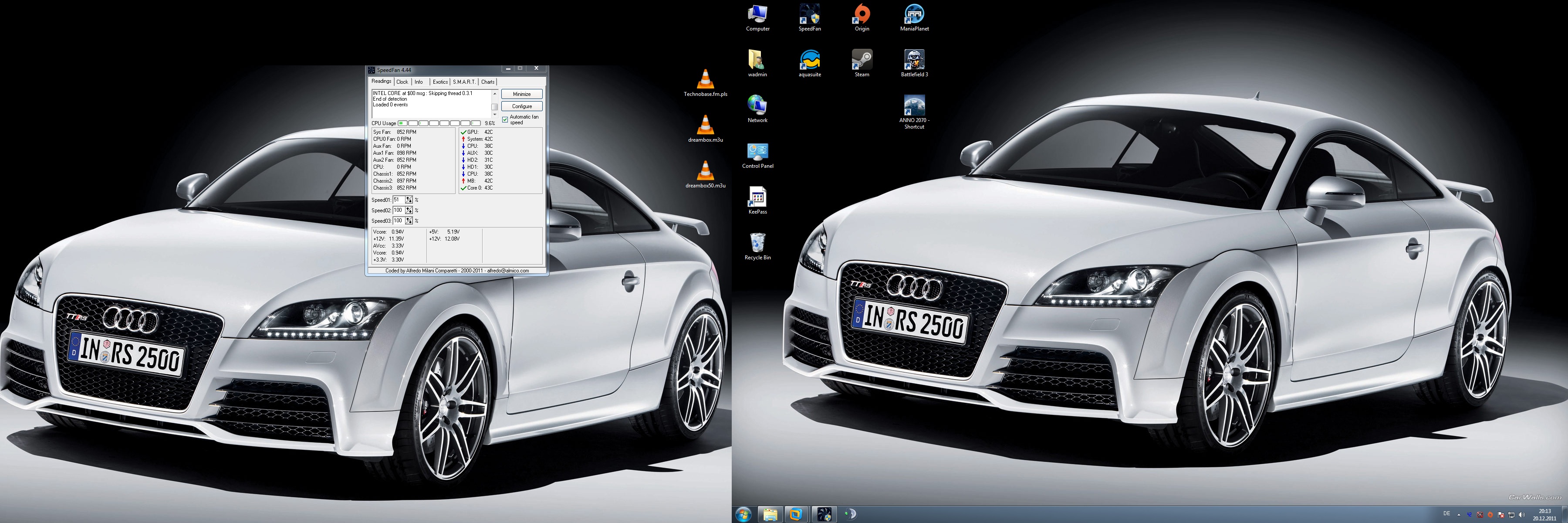The height and width of the screenshot is (523, 1568).
Task: Open the Exotics tab
Action: (x=440, y=82)
